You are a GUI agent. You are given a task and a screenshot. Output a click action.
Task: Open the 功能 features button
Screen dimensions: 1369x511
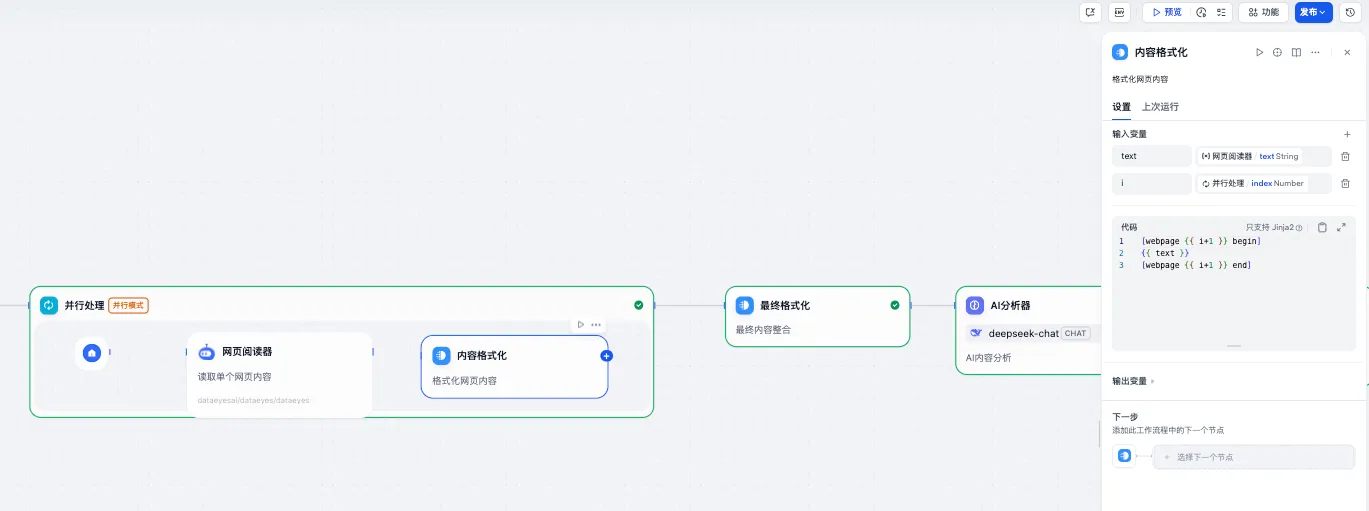click(1263, 12)
